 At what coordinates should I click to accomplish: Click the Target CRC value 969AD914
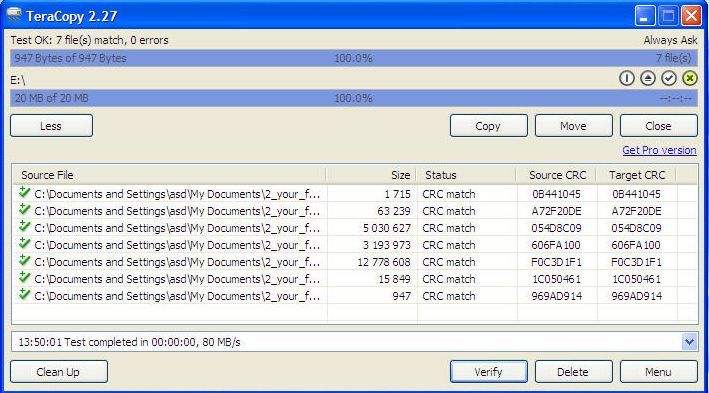pos(637,296)
